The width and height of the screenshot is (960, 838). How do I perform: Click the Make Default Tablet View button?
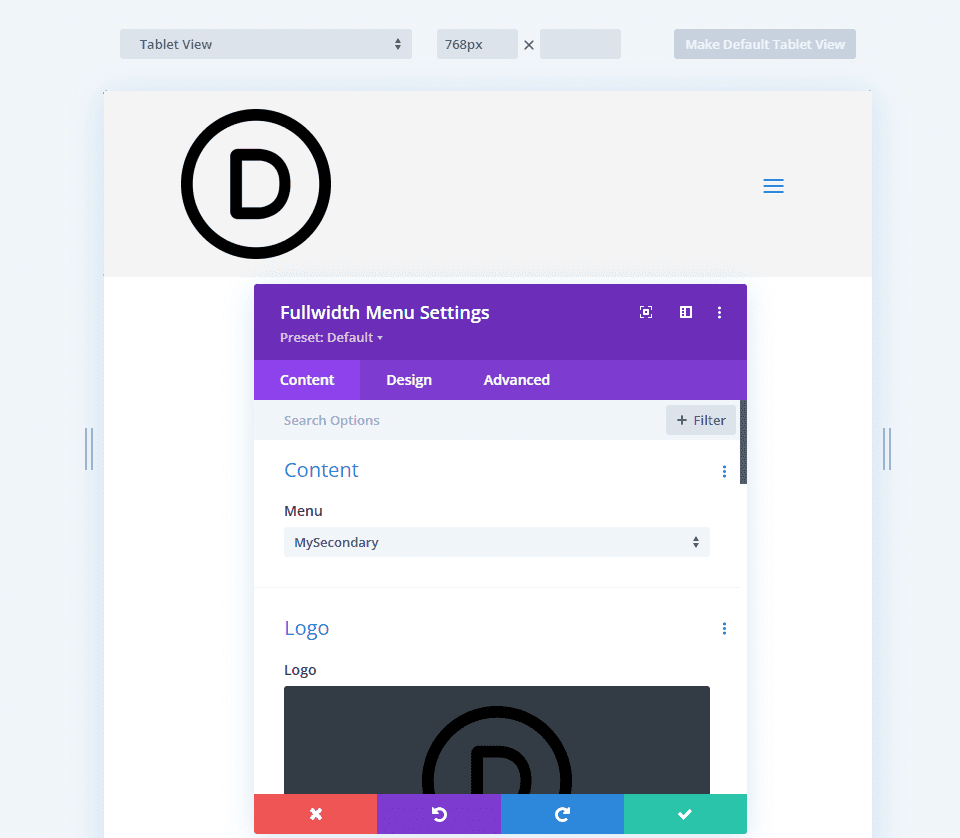click(764, 44)
